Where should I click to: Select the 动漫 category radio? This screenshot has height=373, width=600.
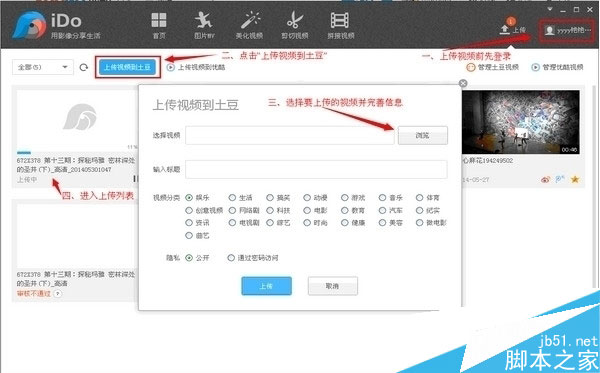coord(307,198)
